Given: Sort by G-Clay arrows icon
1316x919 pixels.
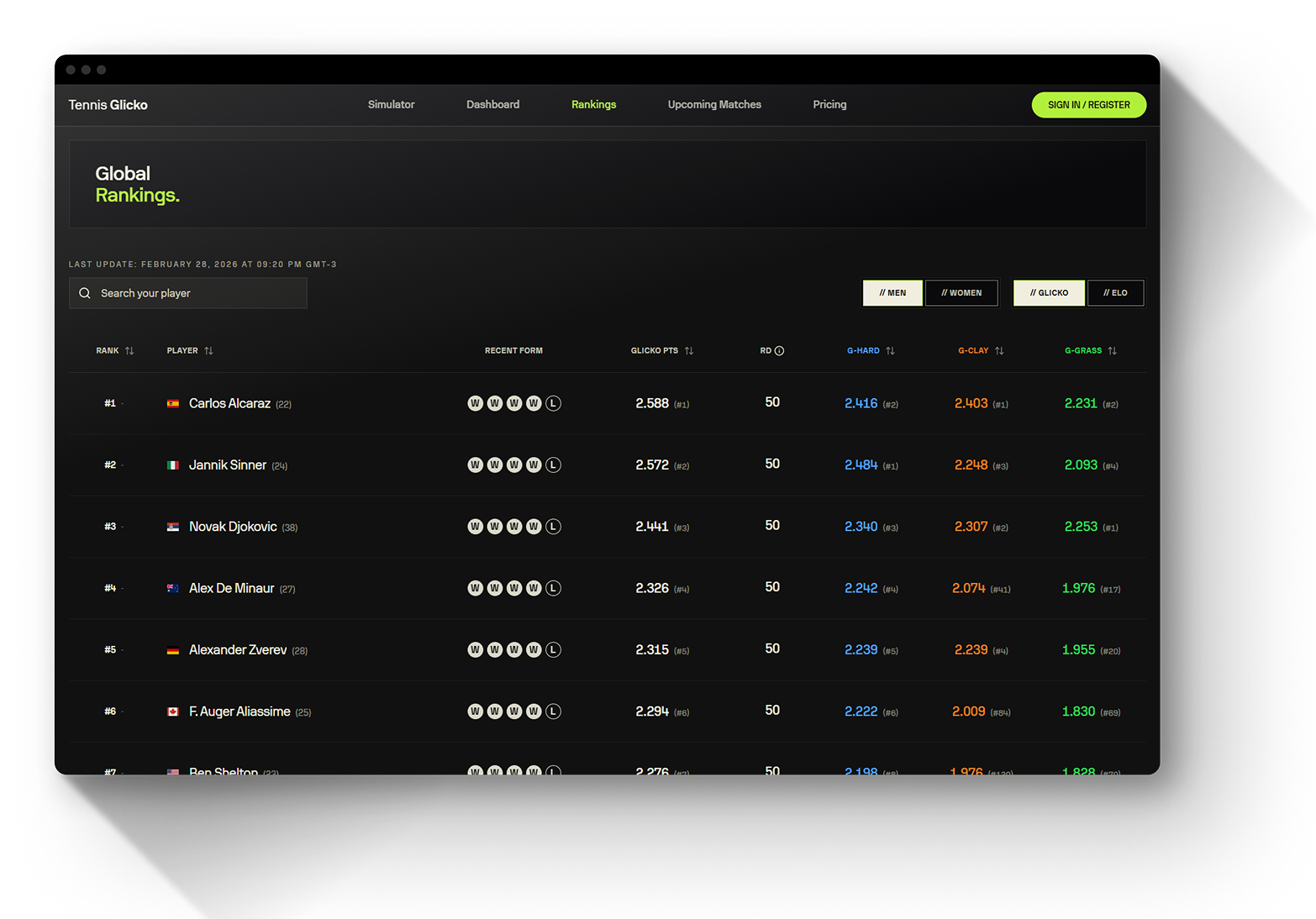Looking at the screenshot, I should (x=999, y=351).
